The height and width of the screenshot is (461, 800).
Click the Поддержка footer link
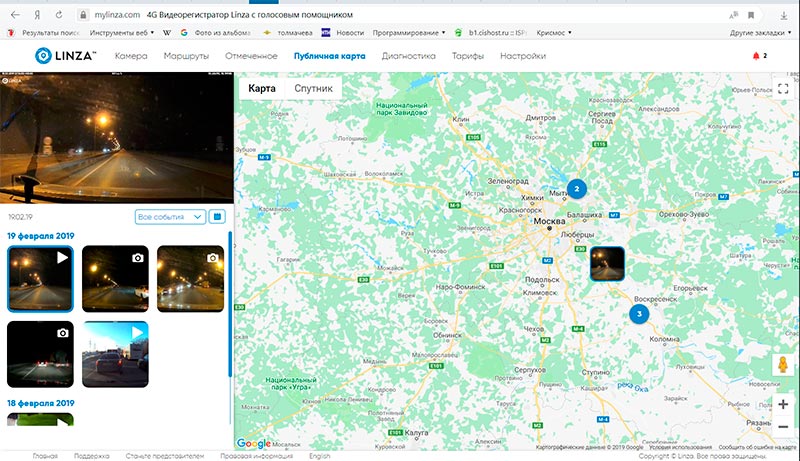[x=91, y=455]
